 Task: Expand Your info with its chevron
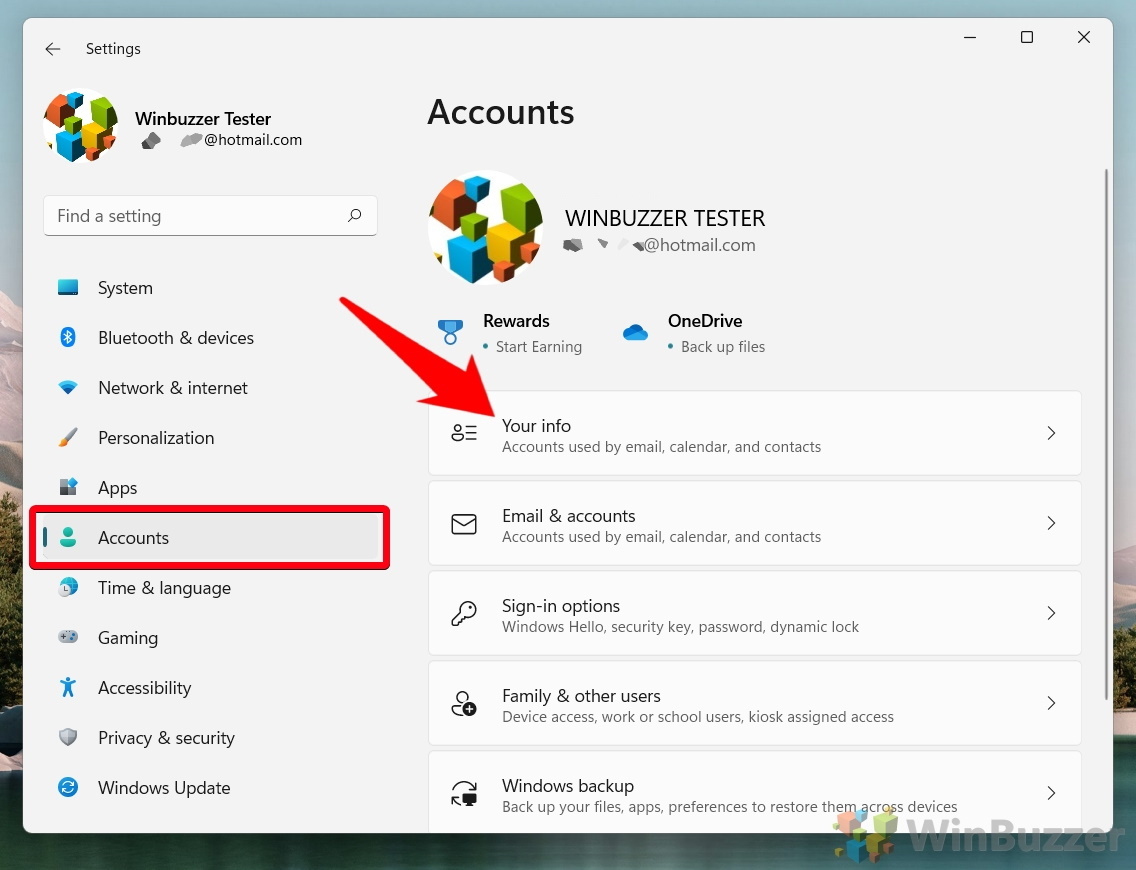[1051, 433]
